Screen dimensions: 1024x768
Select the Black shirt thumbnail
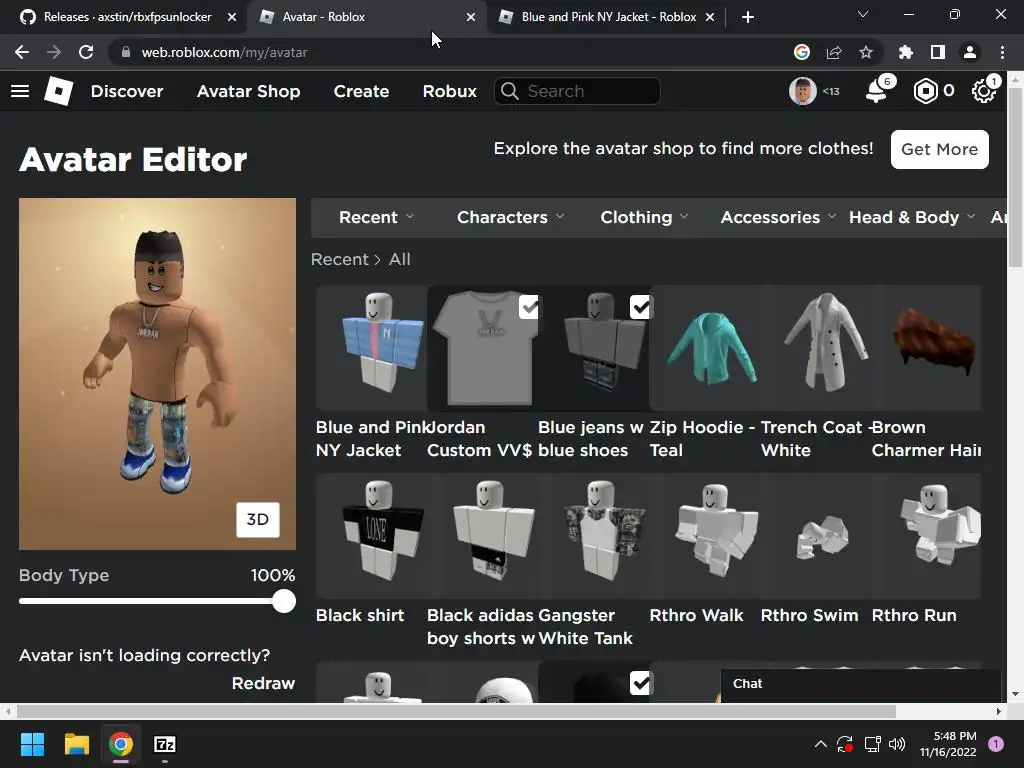click(372, 536)
